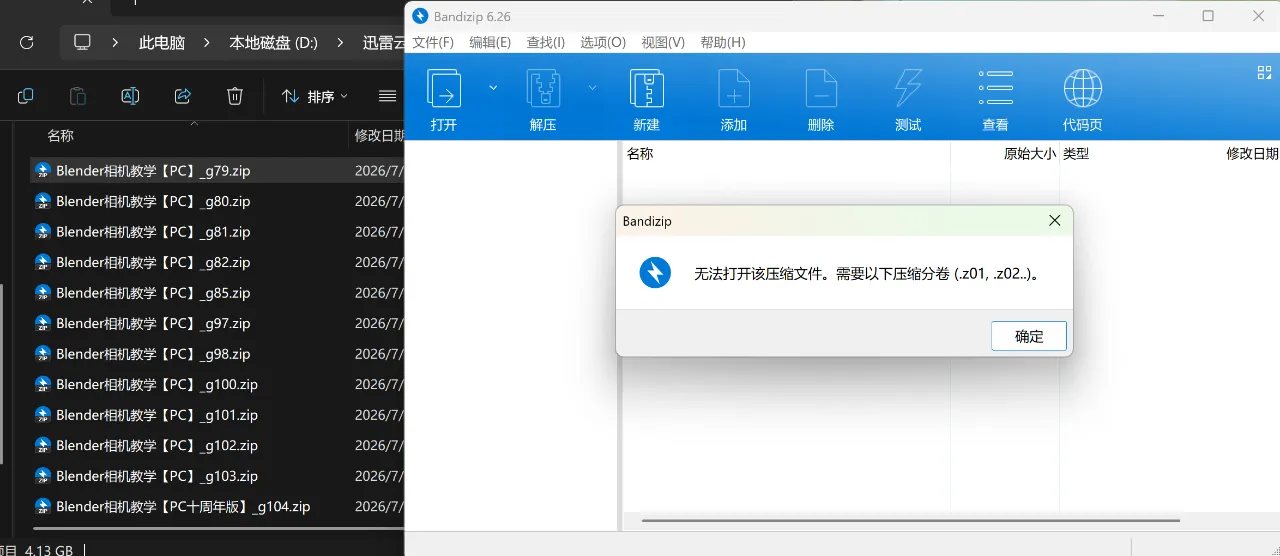The width and height of the screenshot is (1280, 556).
Task: Minimize the Bandizip window
Action: pos(1157,16)
